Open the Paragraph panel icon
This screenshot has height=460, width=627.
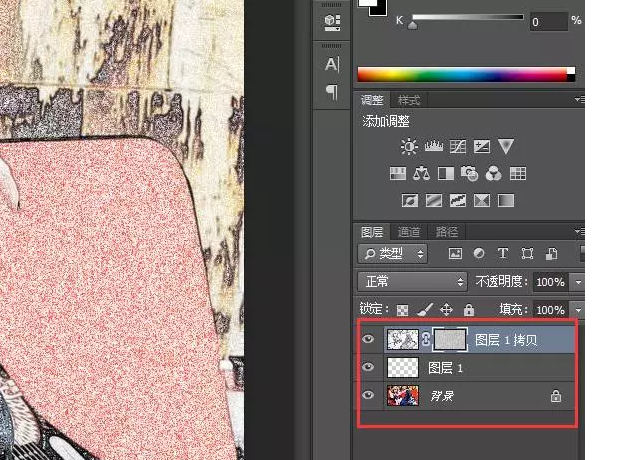332,92
